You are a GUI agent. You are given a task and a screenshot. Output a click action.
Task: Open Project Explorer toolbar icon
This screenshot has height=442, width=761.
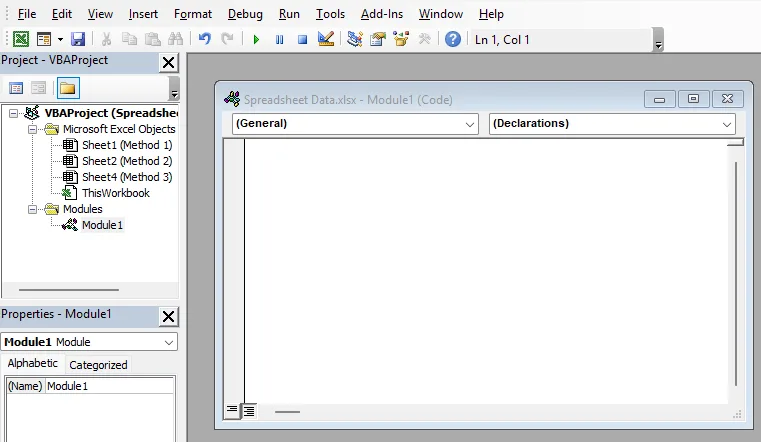pyautogui.click(x=355, y=39)
